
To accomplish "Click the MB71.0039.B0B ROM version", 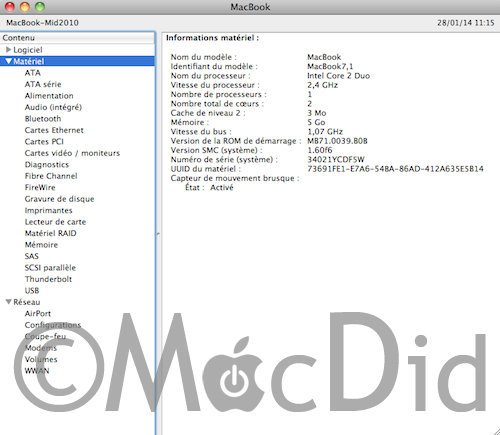I will [337, 141].
